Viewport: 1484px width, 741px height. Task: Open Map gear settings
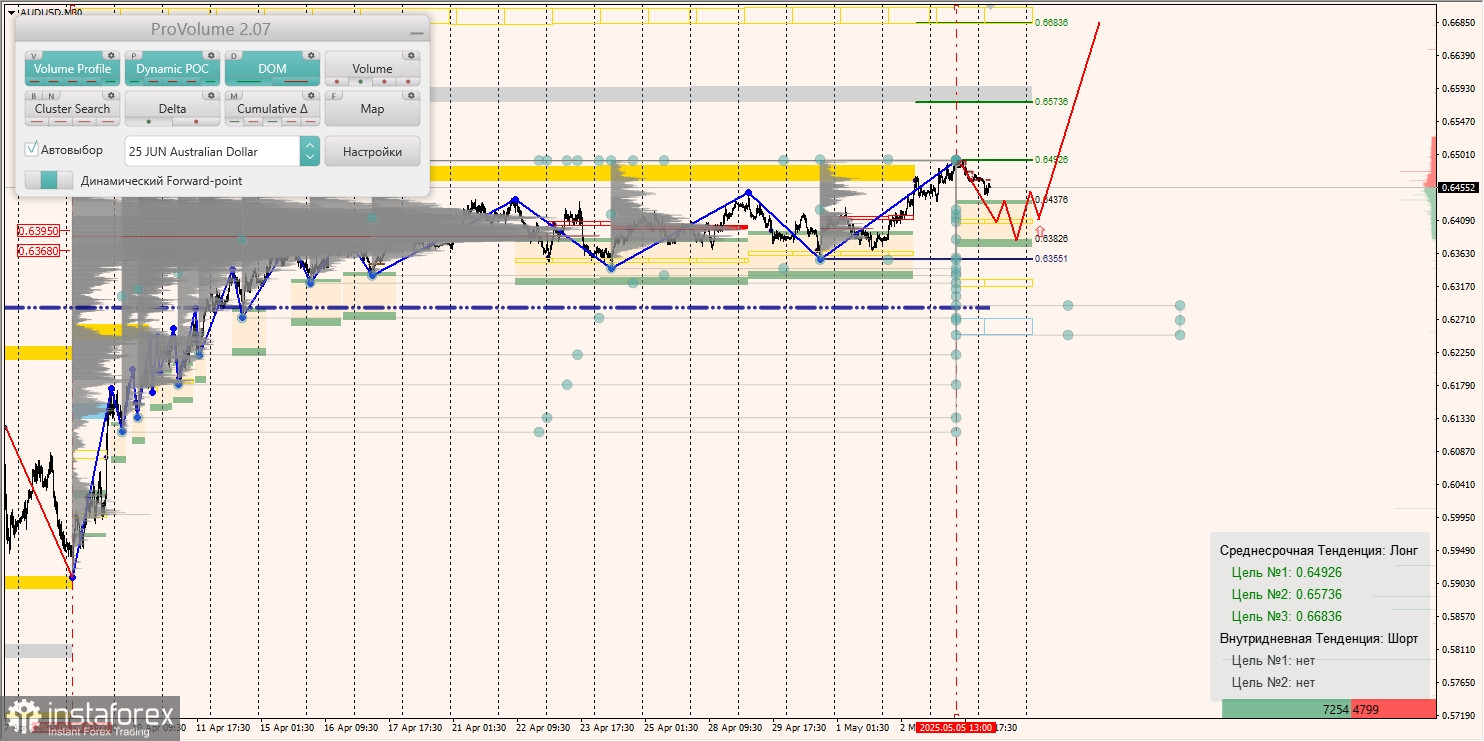pos(411,95)
